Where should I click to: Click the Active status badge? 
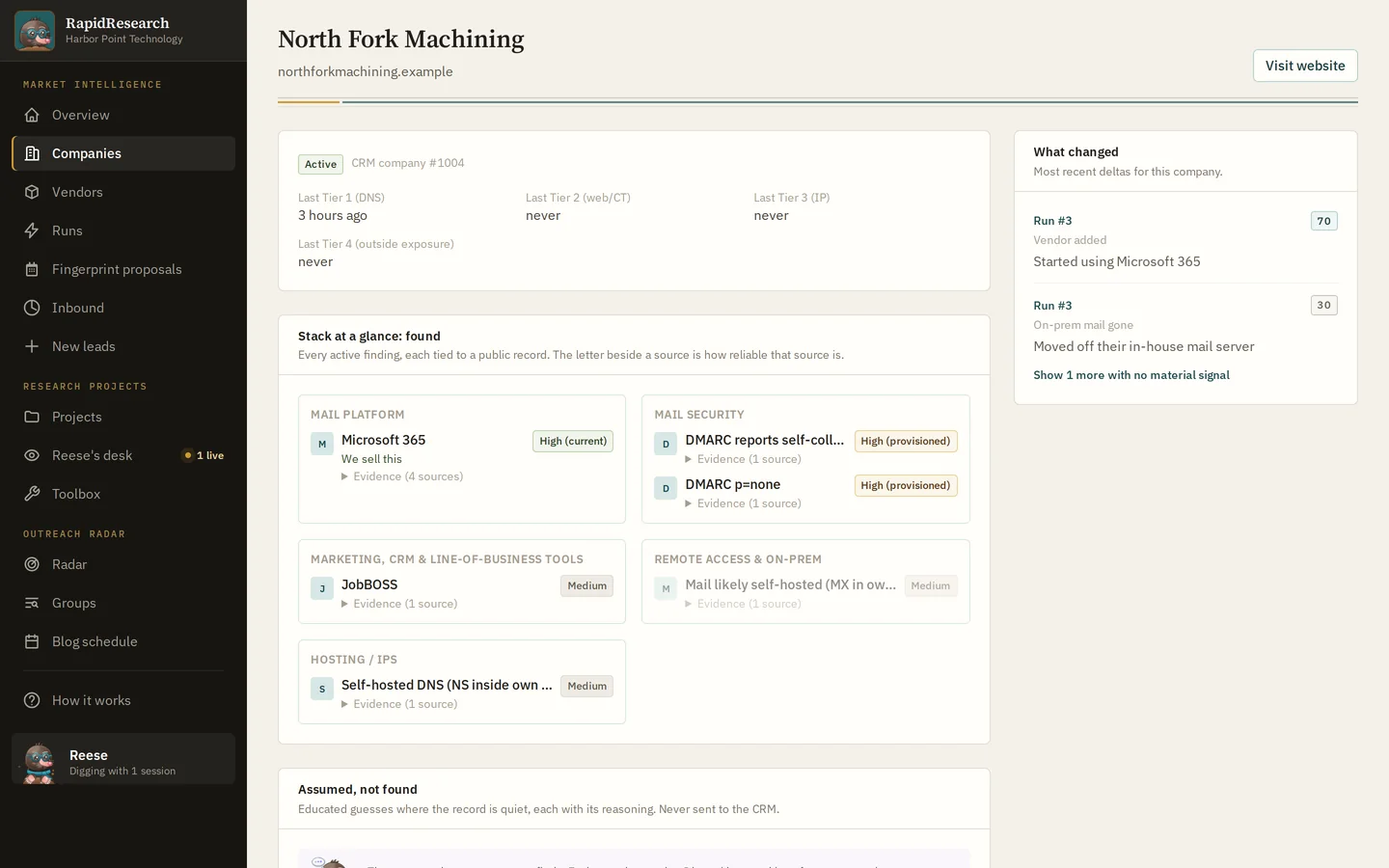pyautogui.click(x=320, y=164)
